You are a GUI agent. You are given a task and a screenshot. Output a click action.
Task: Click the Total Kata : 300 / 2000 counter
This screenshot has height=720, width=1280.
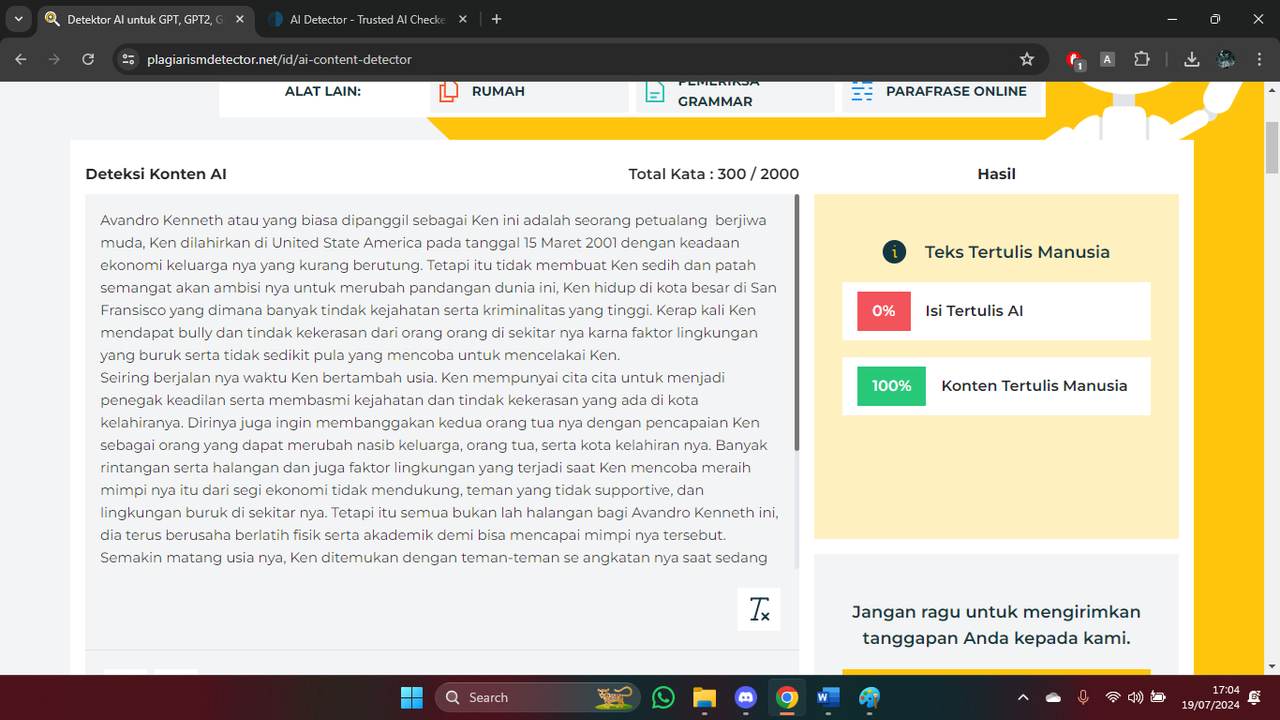(x=714, y=174)
